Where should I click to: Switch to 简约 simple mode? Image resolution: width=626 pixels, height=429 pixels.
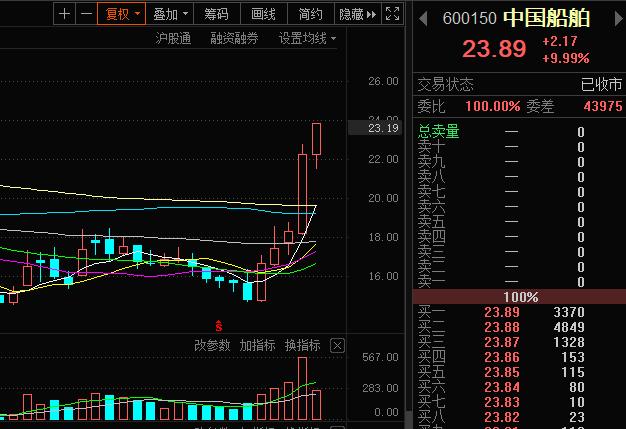[x=311, y=14]
